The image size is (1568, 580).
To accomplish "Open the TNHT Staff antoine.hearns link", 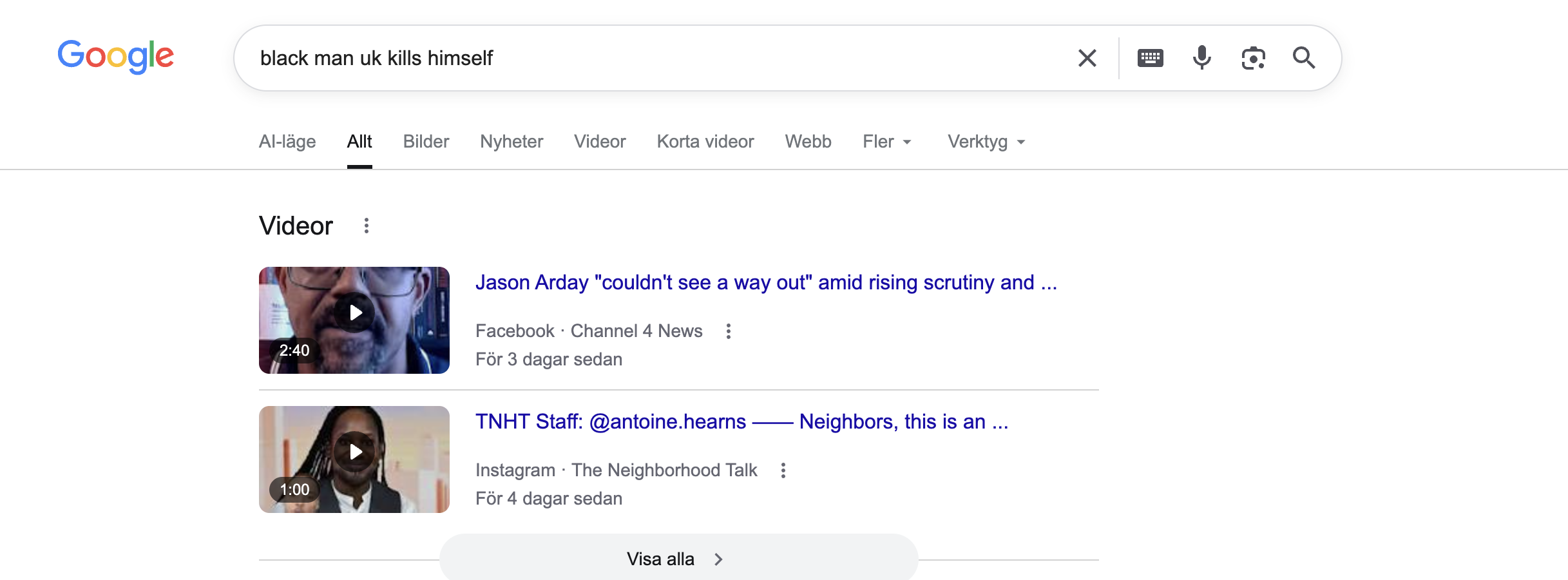I will pos(742,421).
